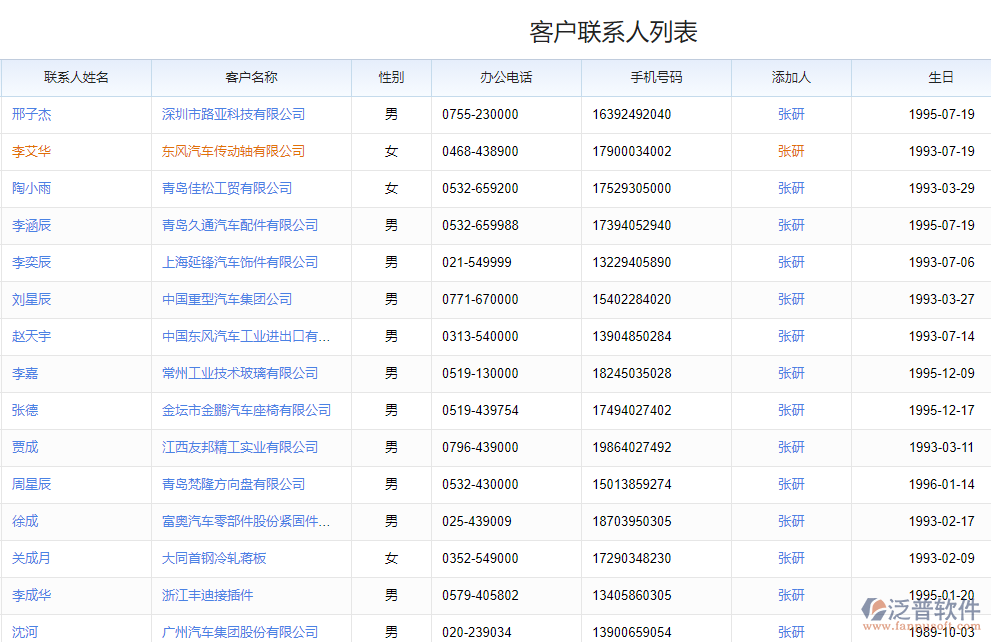Click the 手机号码 column header
The height and width of the screenshot is (642, 991).
click(656, 78)
